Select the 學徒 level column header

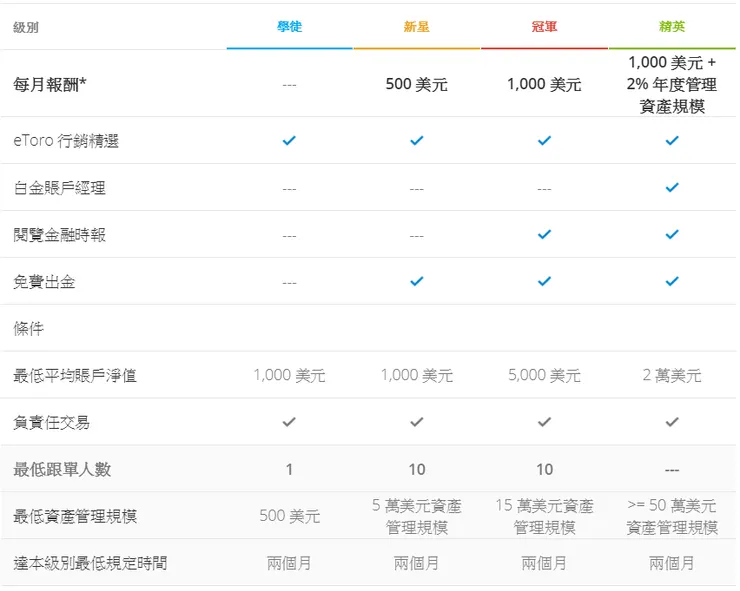click(289, 26)
